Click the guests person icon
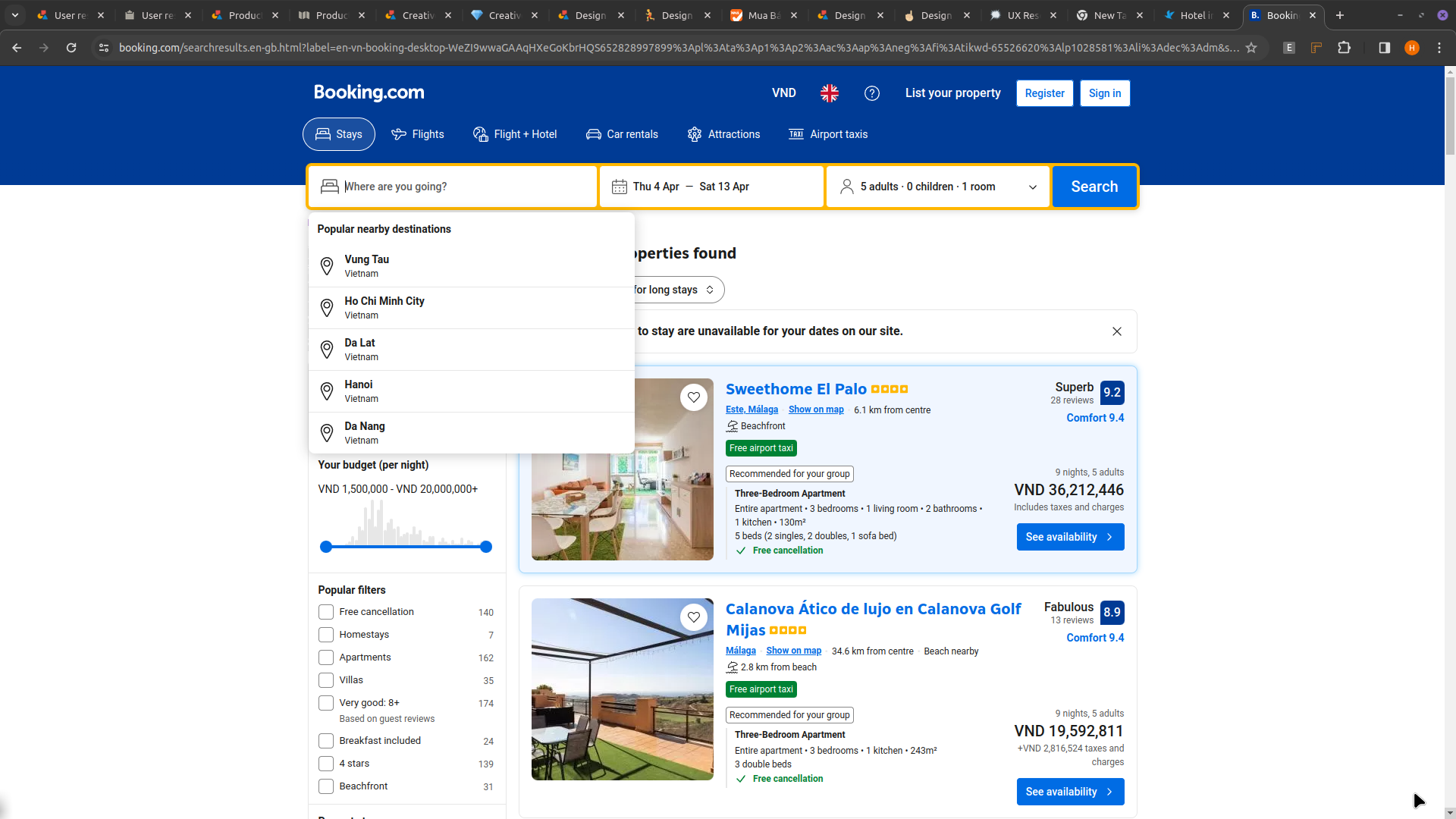The height and width of the screenshot is (819, 1456). coord(847,187)
